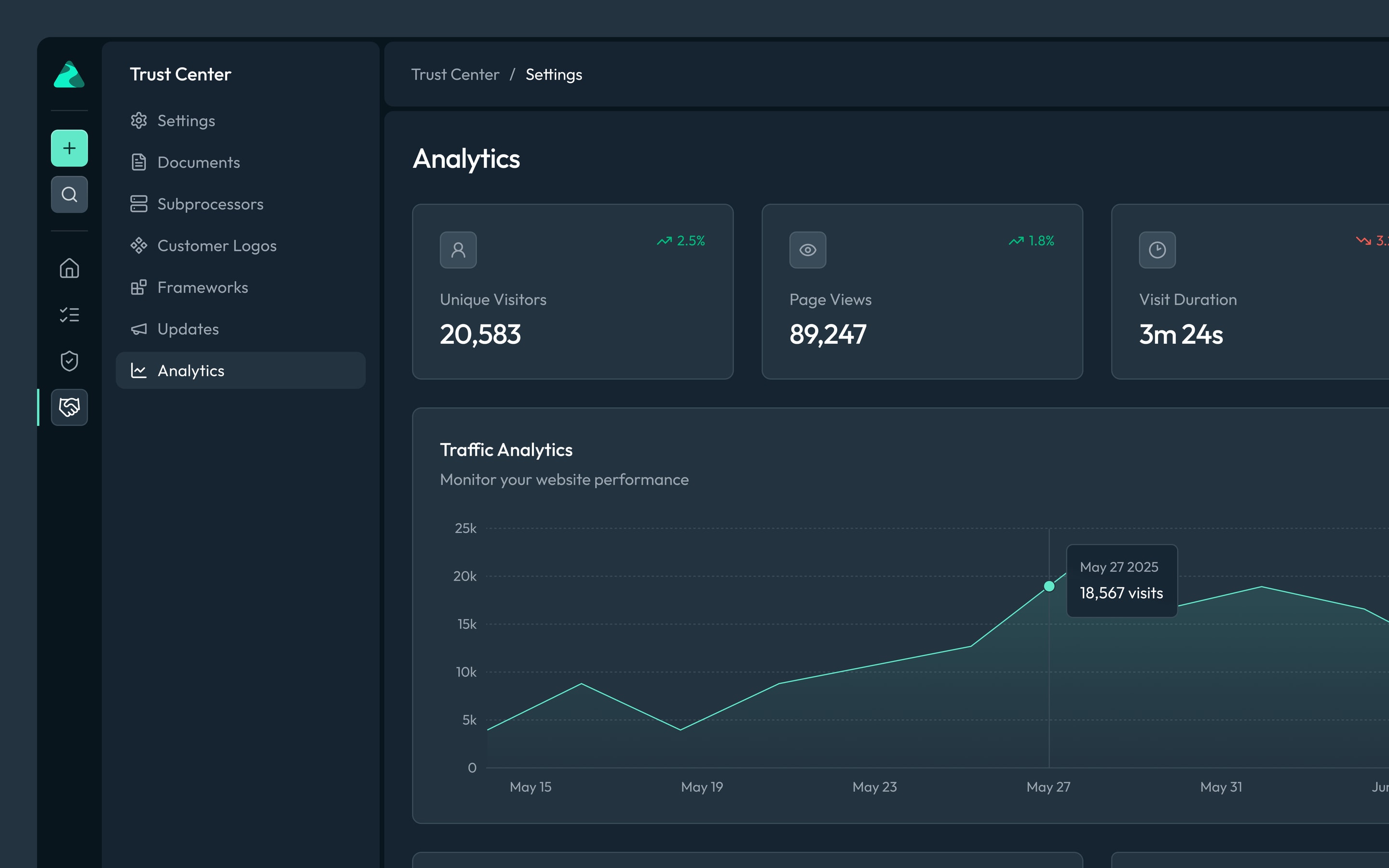Select the Analytics menu item
1389x868 pixels.
pyautogui.click(x=241, y=370)
